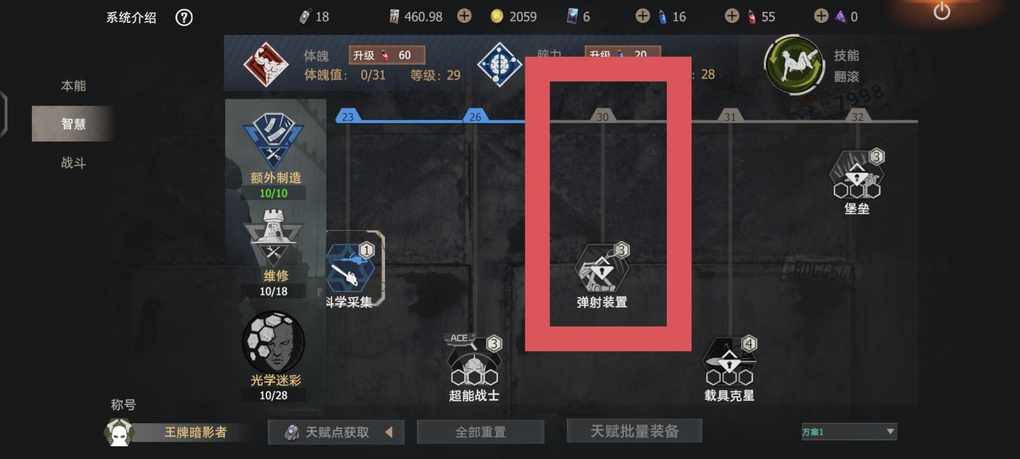Select the 超能战士 talent icon

[x=474, y=360]
